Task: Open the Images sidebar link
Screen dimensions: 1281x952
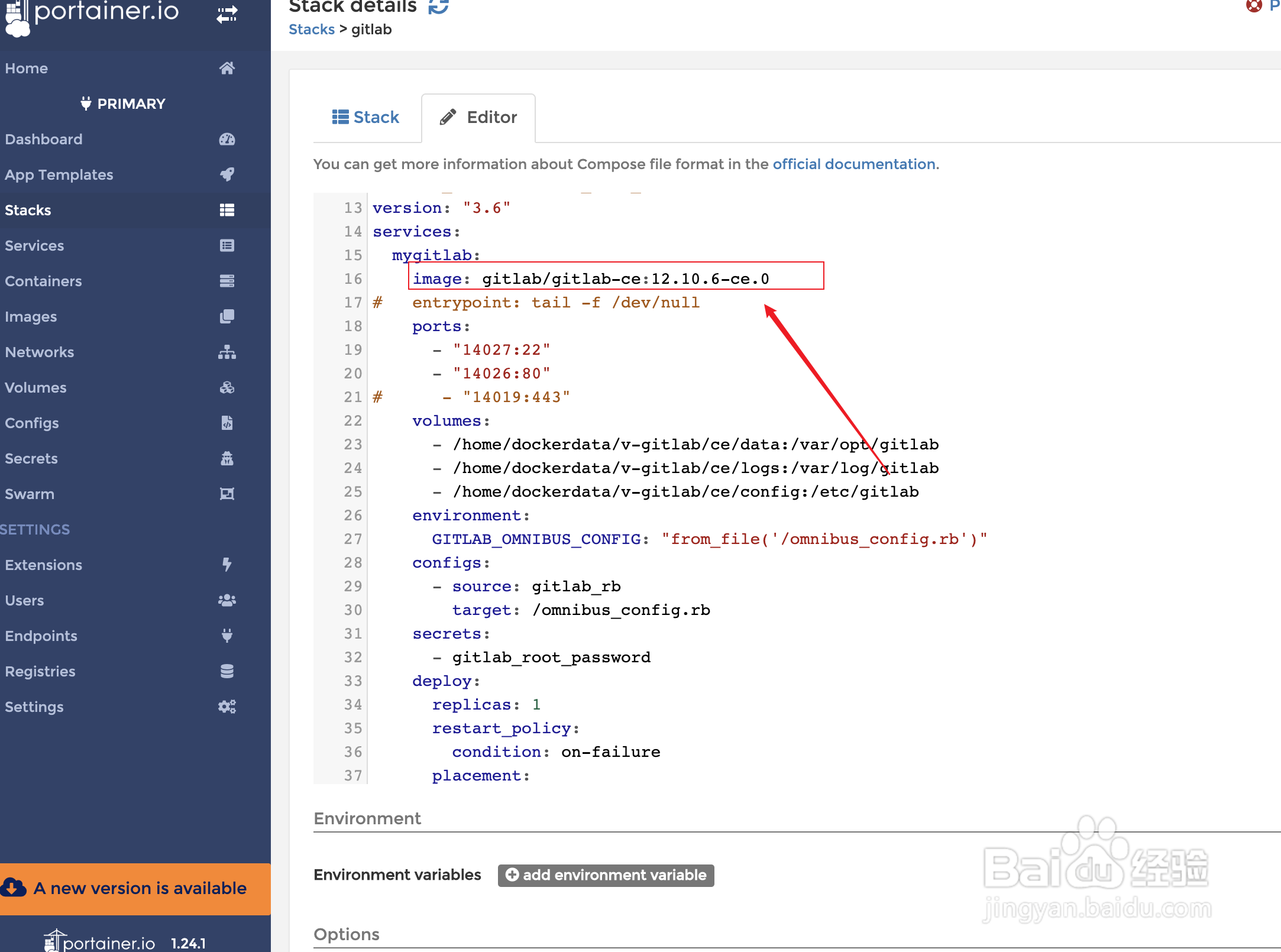Action: [x=31, y=316]
